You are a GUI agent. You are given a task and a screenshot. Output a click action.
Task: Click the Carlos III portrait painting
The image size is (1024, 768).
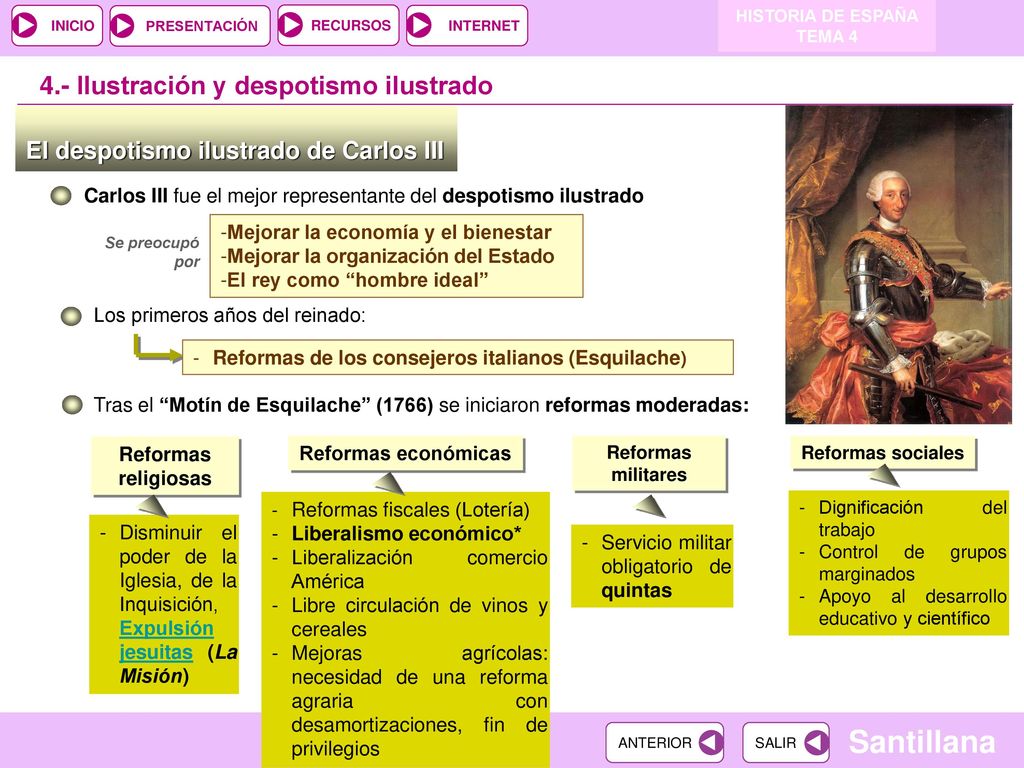pyautogui.click(x=899, y=264)
